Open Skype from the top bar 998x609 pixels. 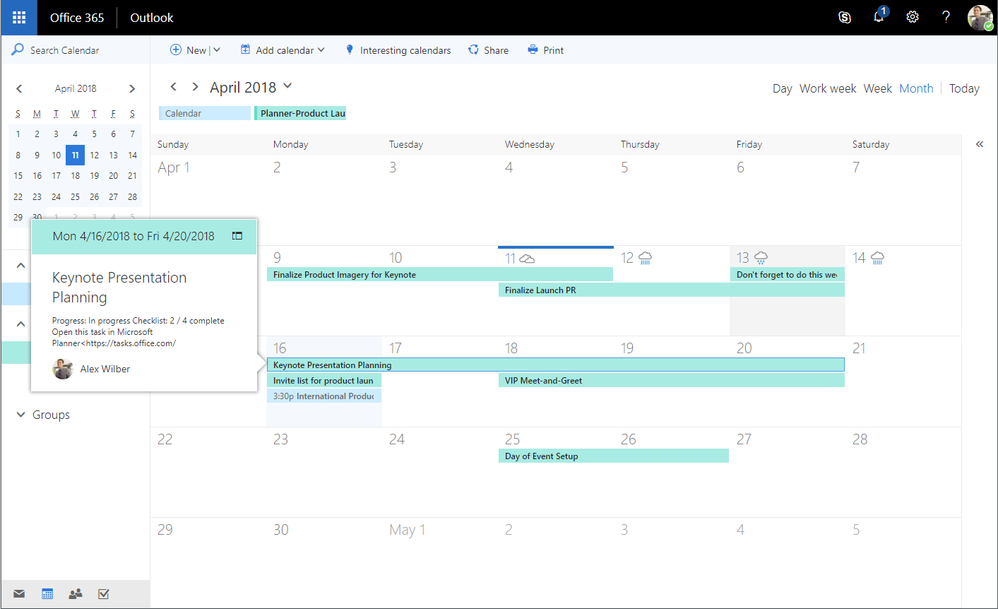click(845, 17)
